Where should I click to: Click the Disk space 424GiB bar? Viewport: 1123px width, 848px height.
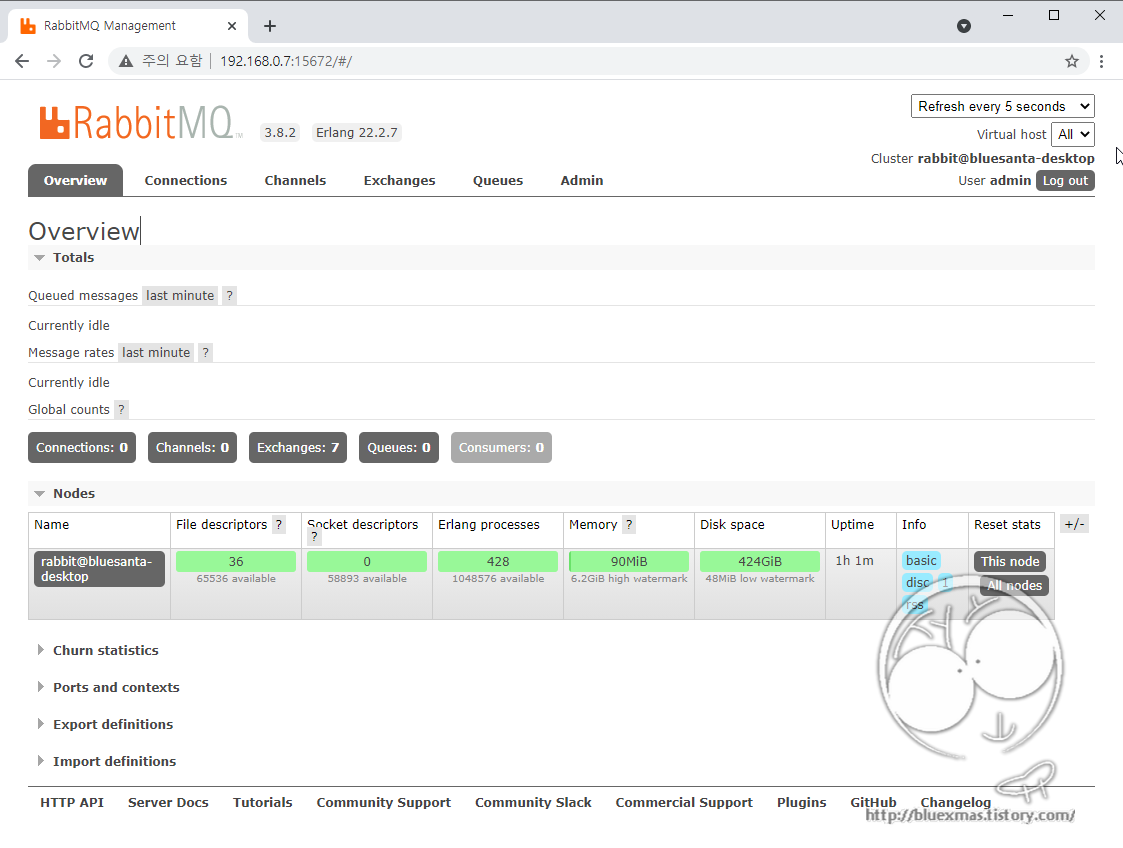[x=760, y=562]
